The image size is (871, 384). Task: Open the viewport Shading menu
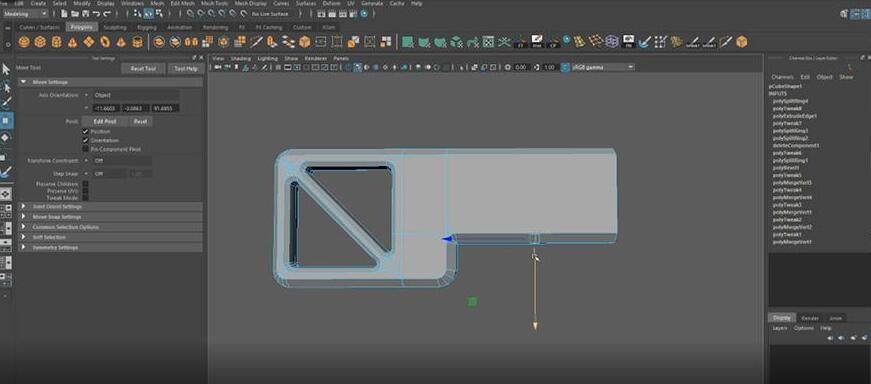[241, 58]
